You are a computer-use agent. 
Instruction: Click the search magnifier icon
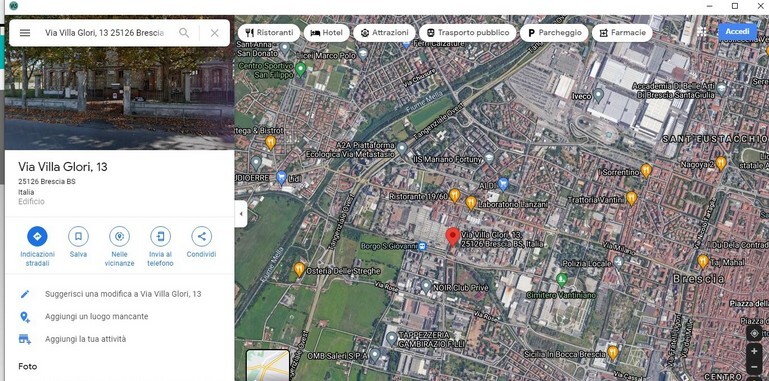pyautogui.click(x=184, y=33)
